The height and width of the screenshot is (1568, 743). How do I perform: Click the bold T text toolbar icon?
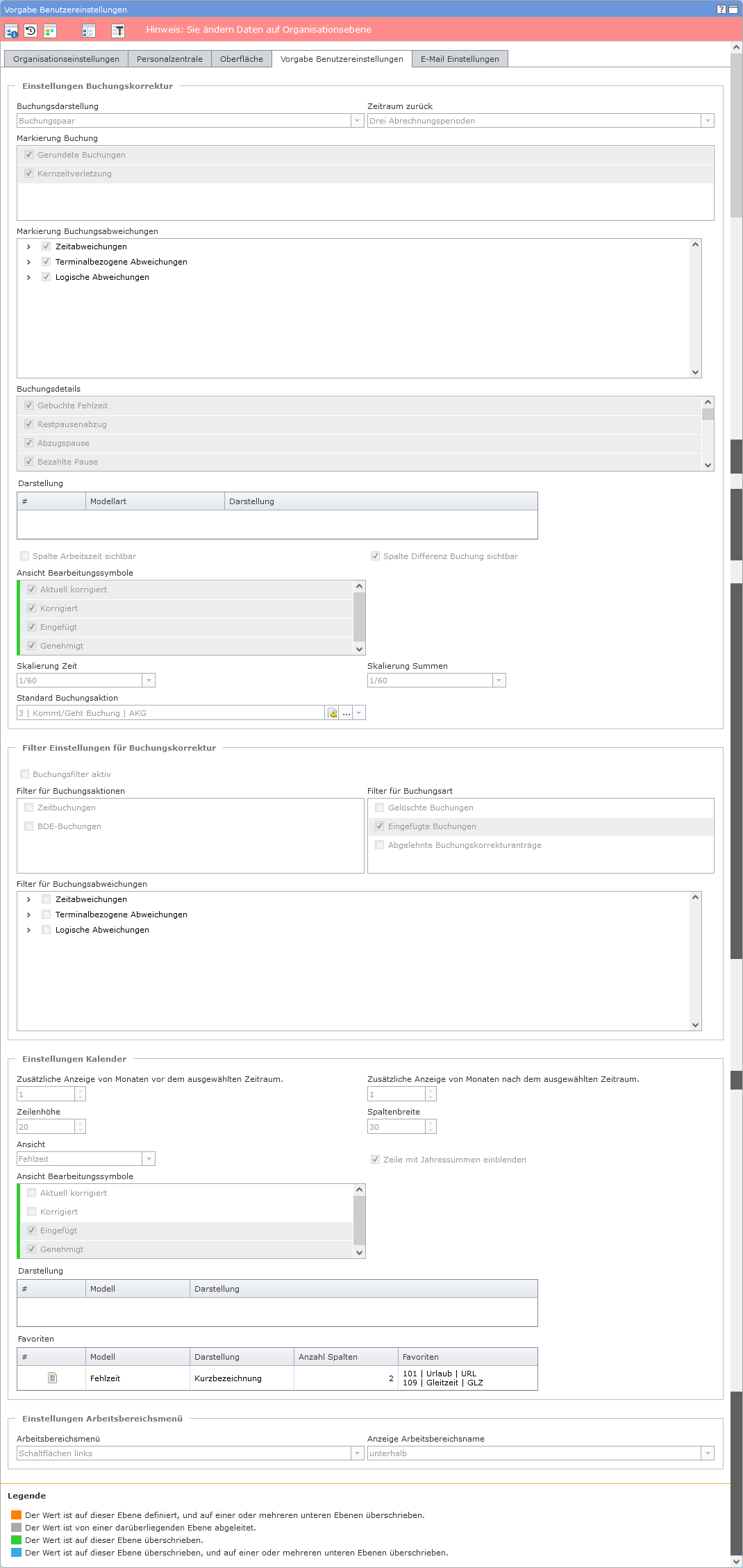(x=118, y=31)
